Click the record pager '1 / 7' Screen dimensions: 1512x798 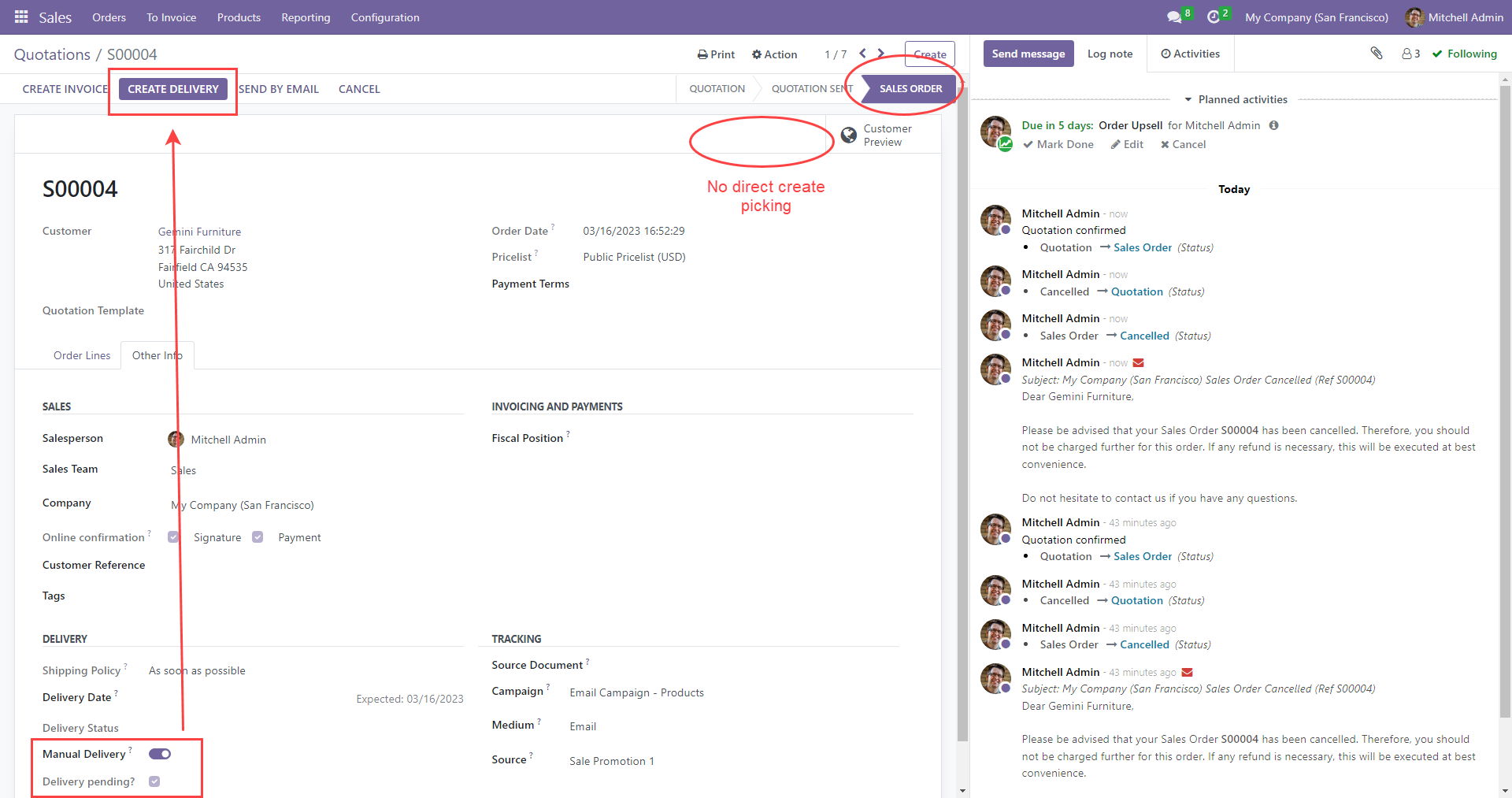[836, 54]
